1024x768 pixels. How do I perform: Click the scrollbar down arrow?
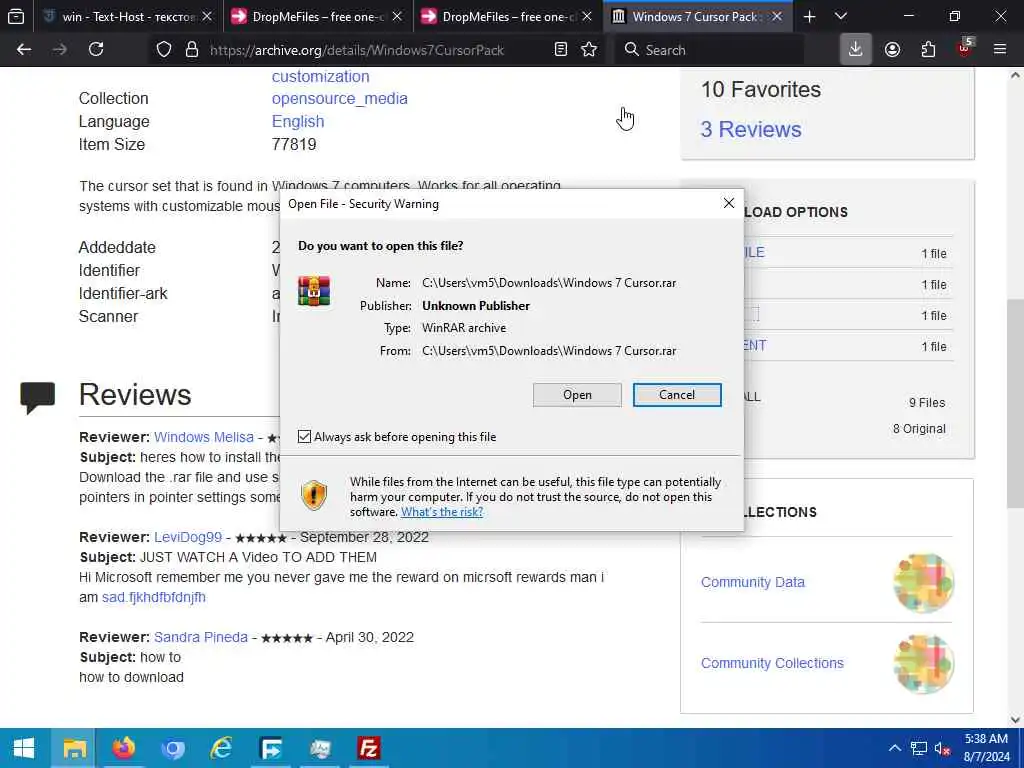pos(1016,720)
